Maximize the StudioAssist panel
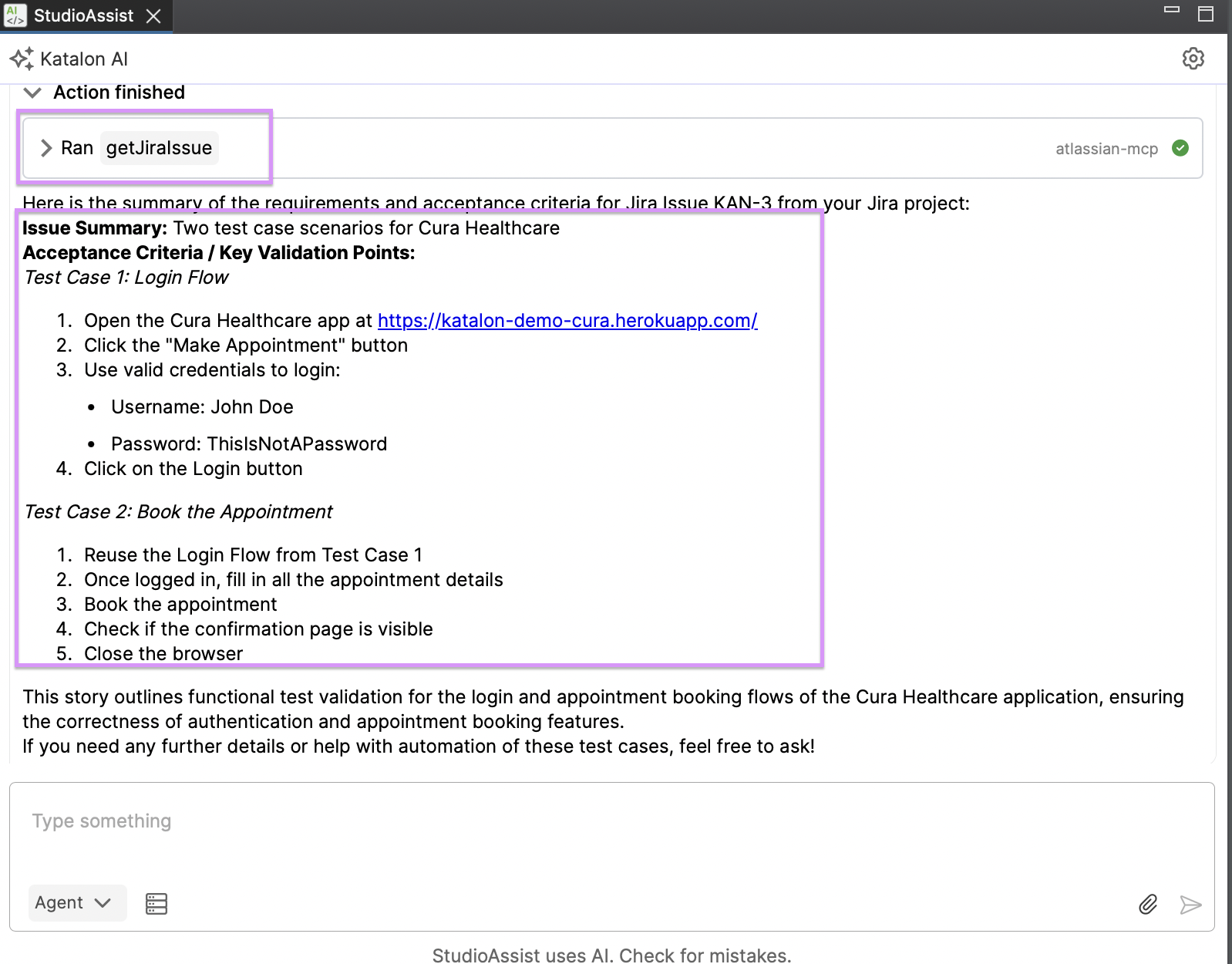The image size is (1232, 964). click(x=1206, y=14)
